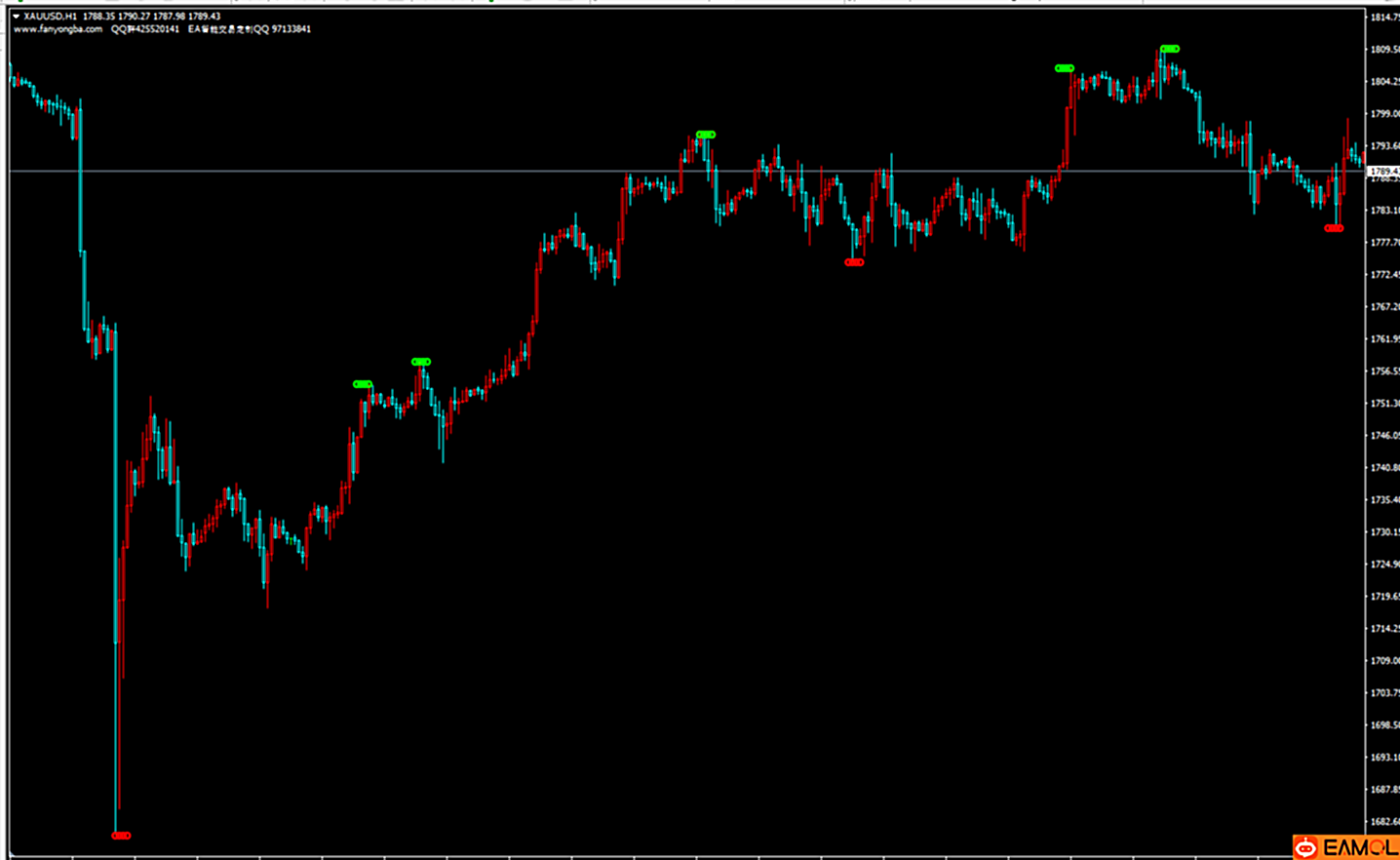Select the rightmost red signal marker

(x=1334, y=228)
